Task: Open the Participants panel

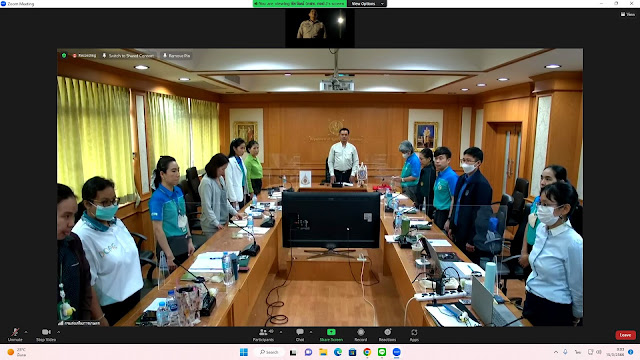Action: click(263, 334)
